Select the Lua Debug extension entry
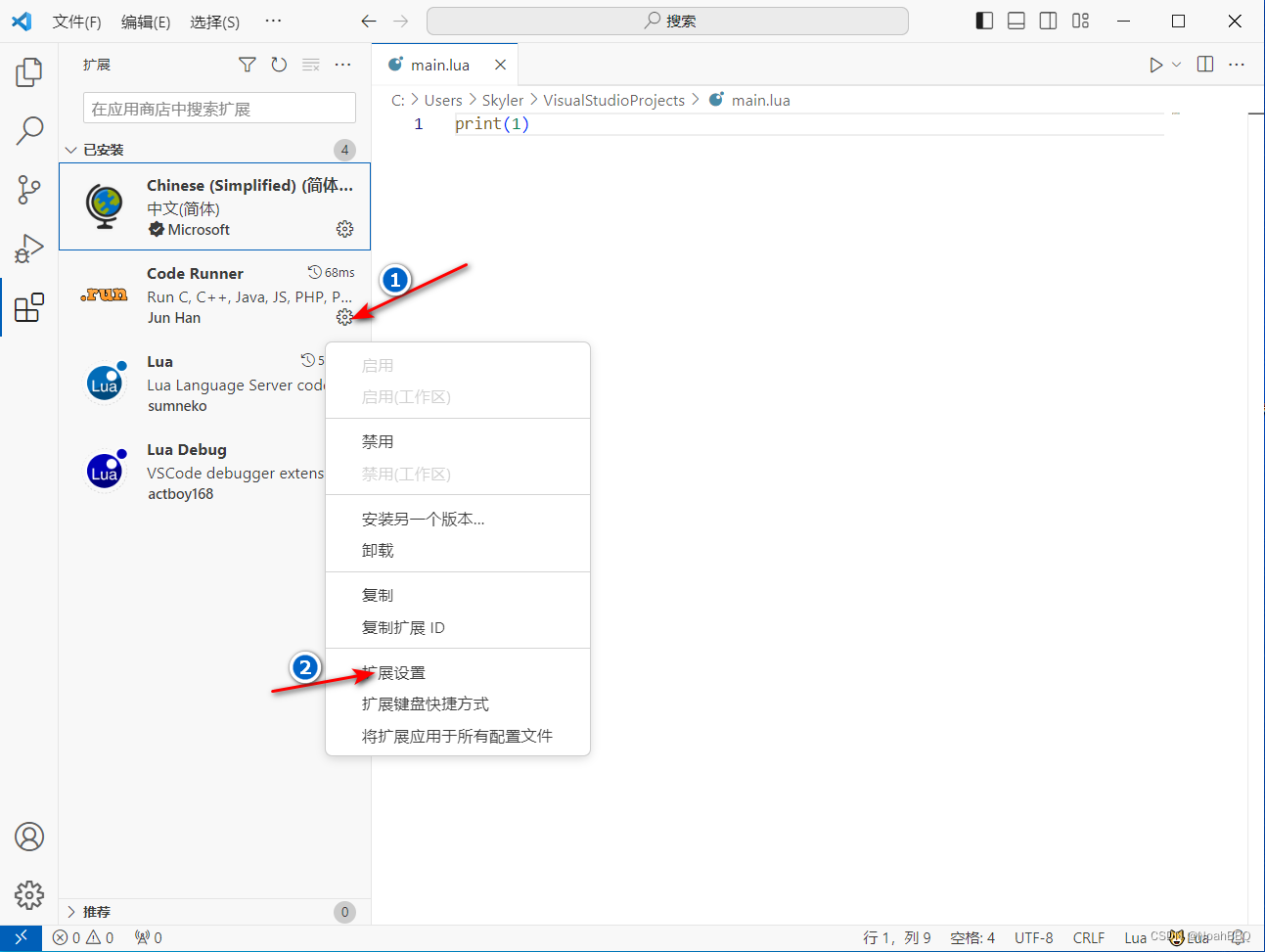The image size is (1265, 952). click(192, 471)
